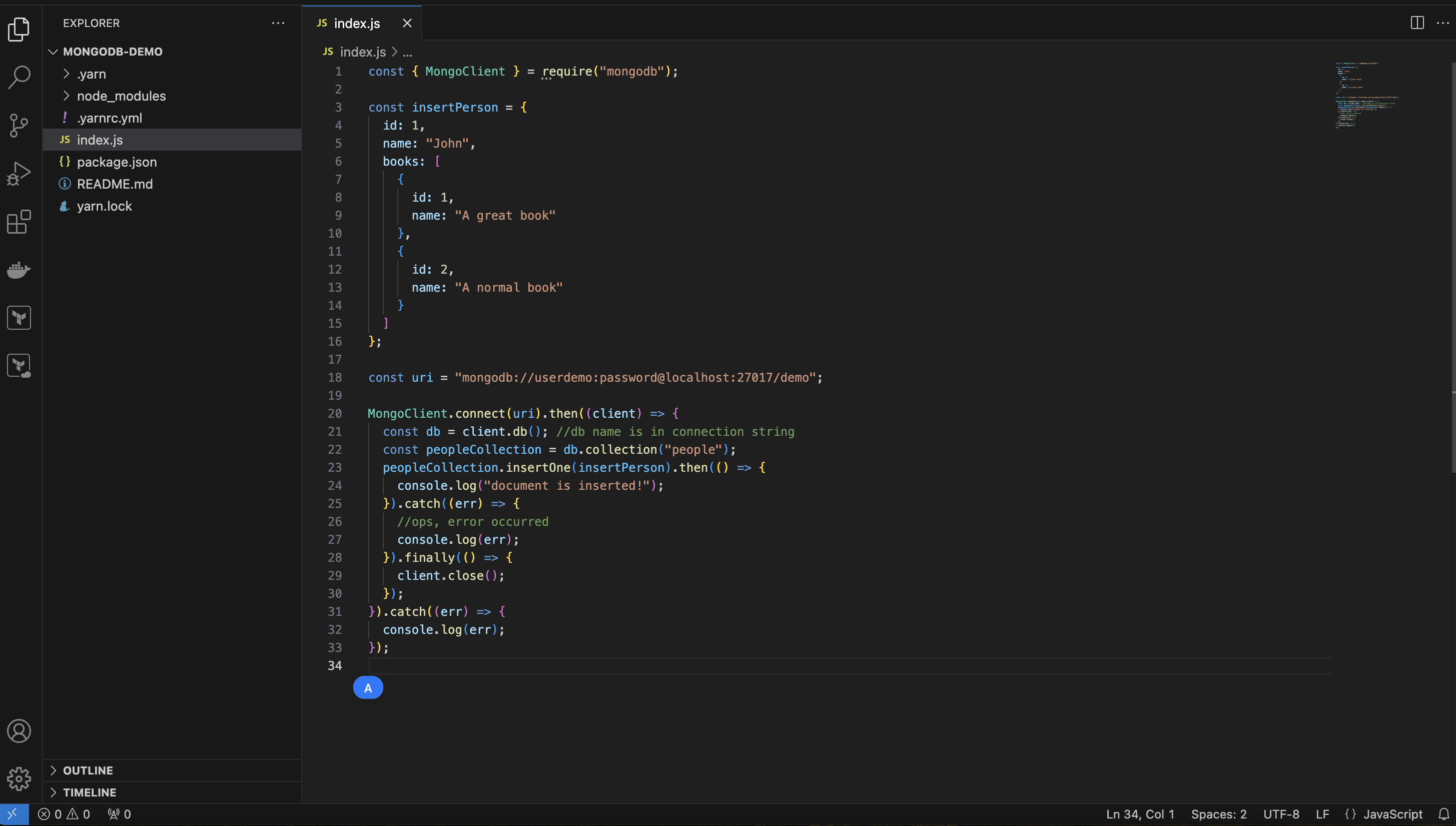Screen dimensions: 1456x826
Task: Click the JS icon in breadcrumb
Action: [328, 52]
